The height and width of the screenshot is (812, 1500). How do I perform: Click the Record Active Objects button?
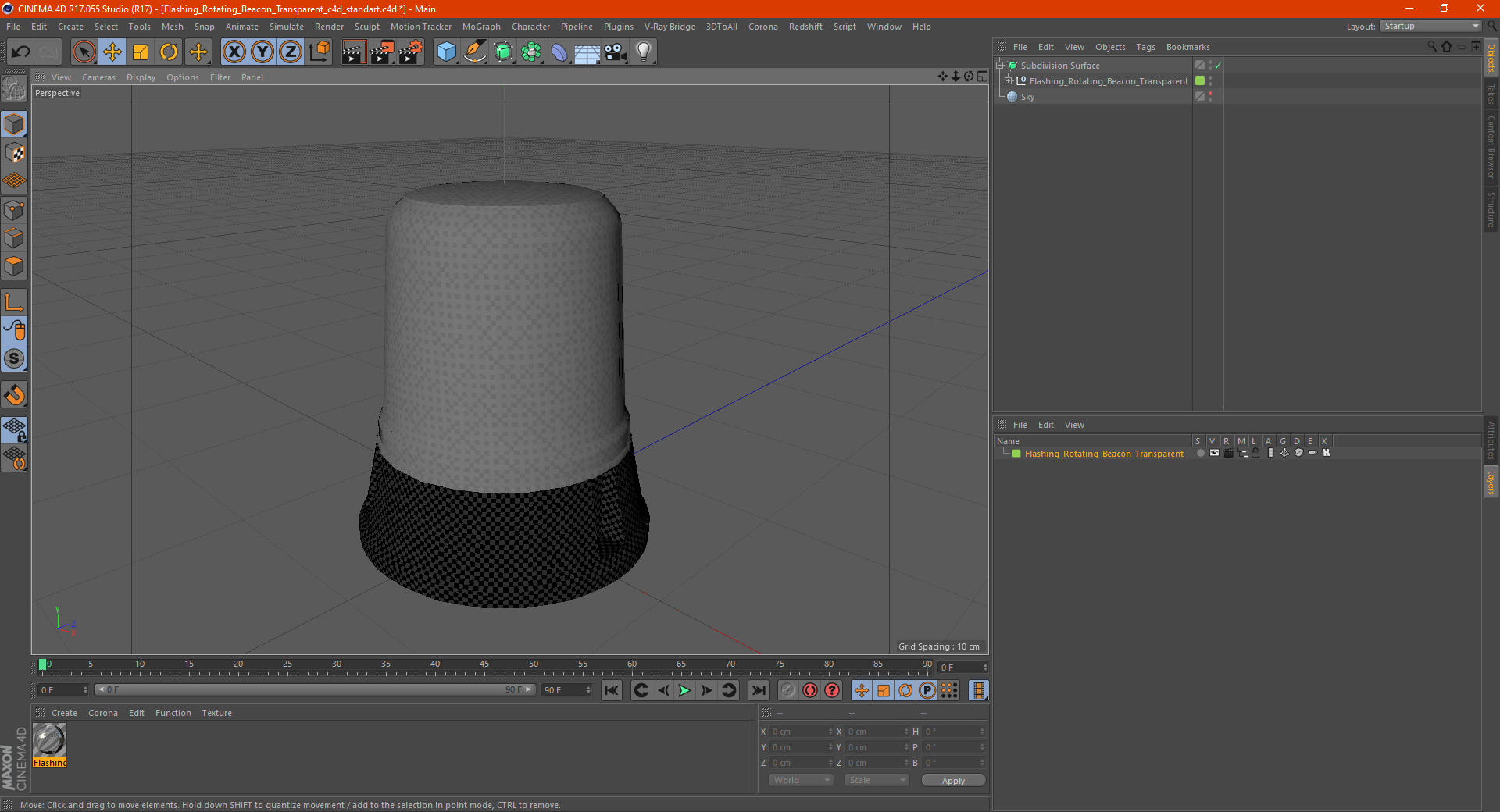[x=788, y=690]
